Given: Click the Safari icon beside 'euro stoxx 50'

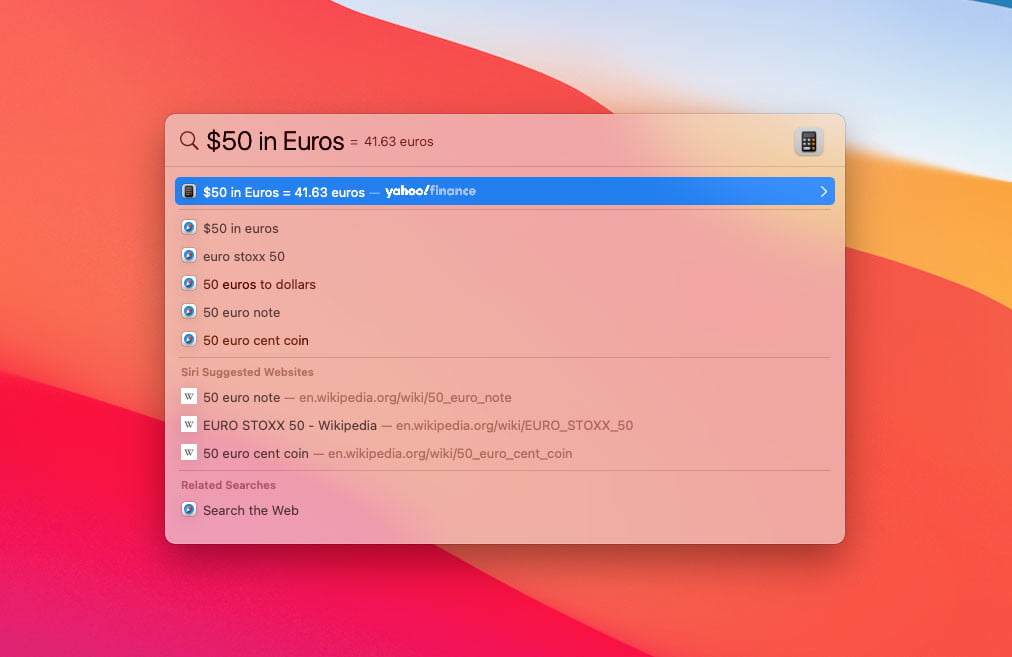Looking at the screenshot, I should click(189, 256).
